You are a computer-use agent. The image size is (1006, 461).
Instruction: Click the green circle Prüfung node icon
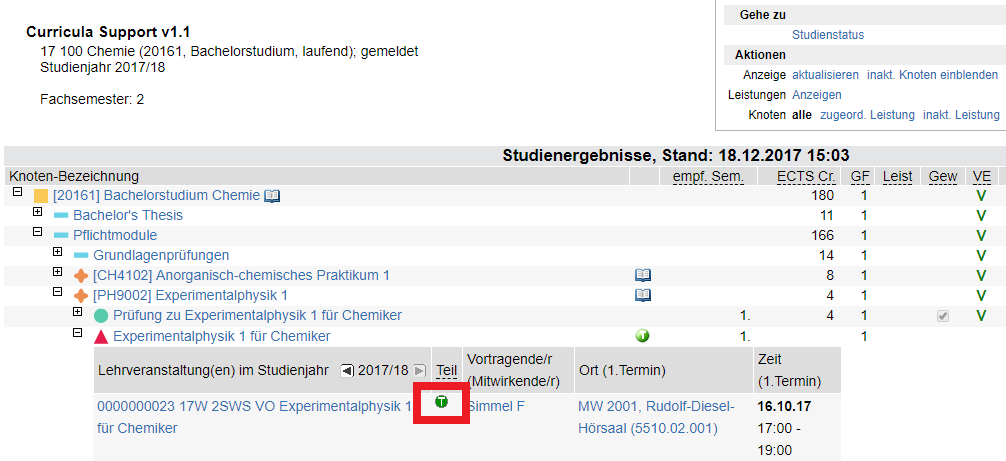[101, 316]
